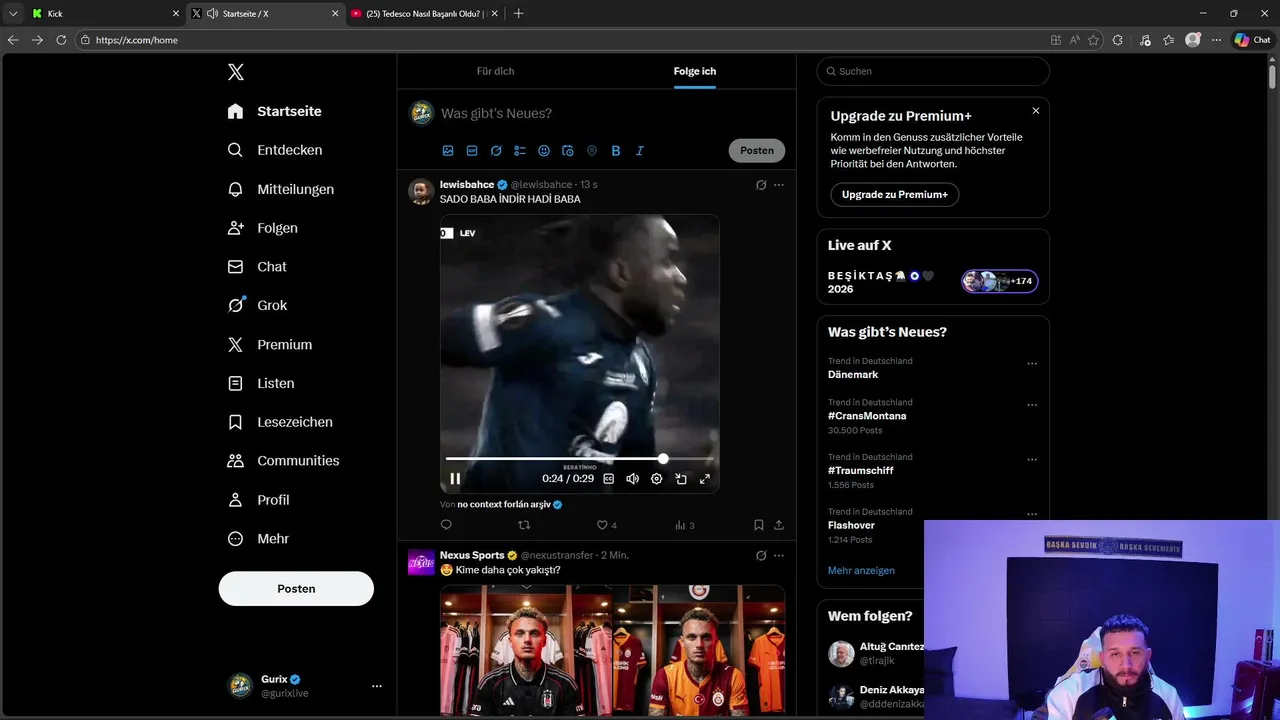This screenshot has width=1280, height=720.
Task: Open more options on lewisbahce post
Action: [x=779, y=185]
